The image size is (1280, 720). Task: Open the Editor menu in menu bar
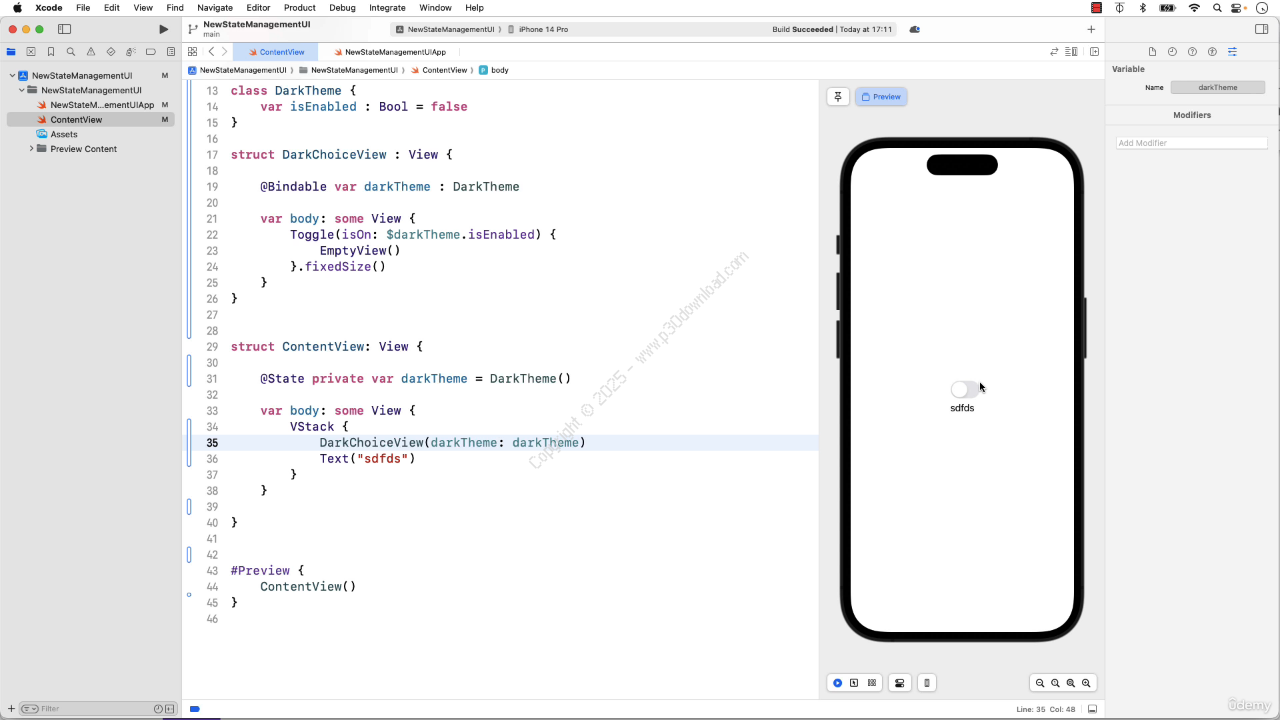click(258, 8)
